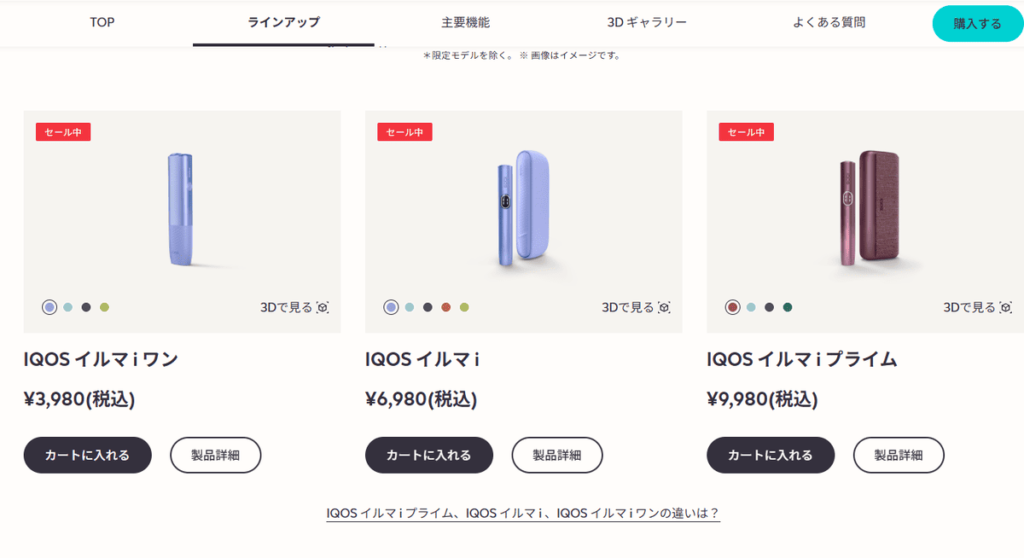Image resolution: width=1024 pixels, height=558 pixels.
Task: Go to よくある質問 tab
Action: click(829, 22)
